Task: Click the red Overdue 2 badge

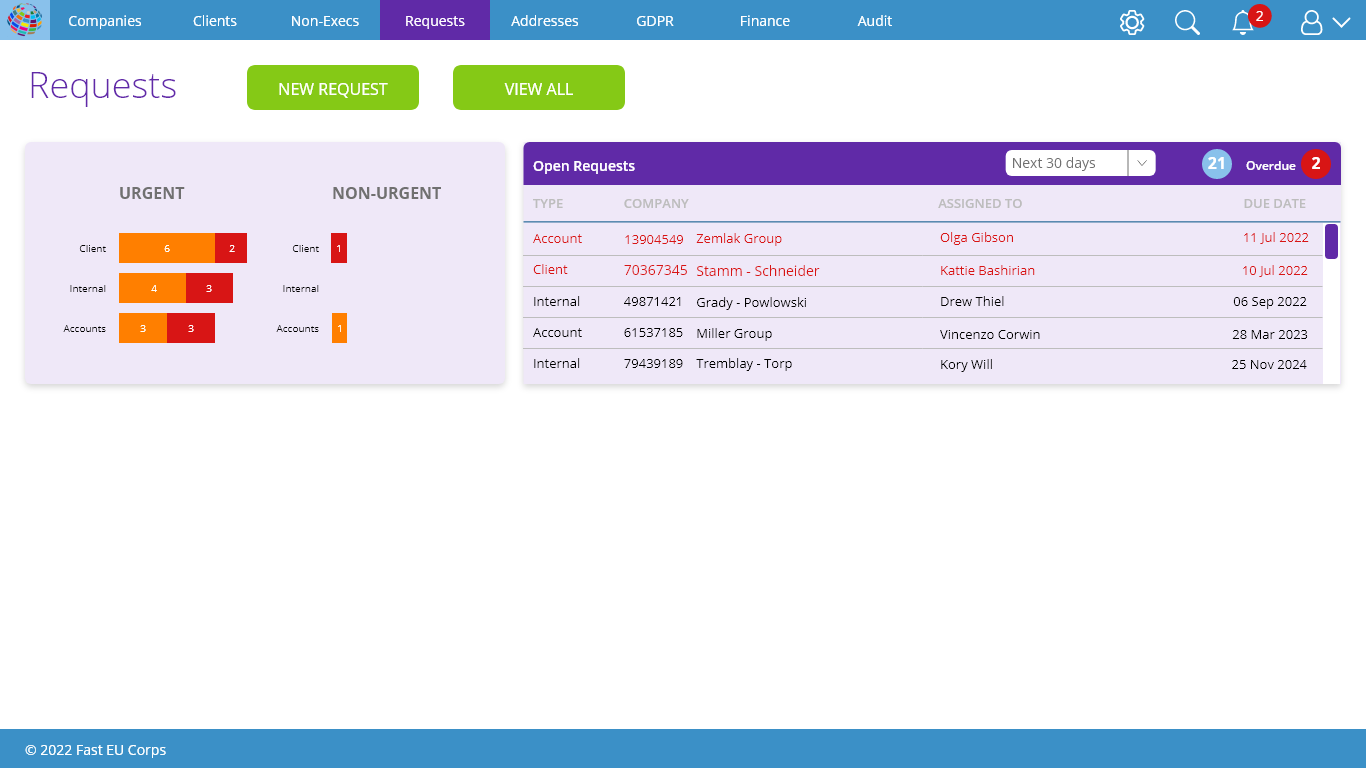Action: (x=1316, y=164)
